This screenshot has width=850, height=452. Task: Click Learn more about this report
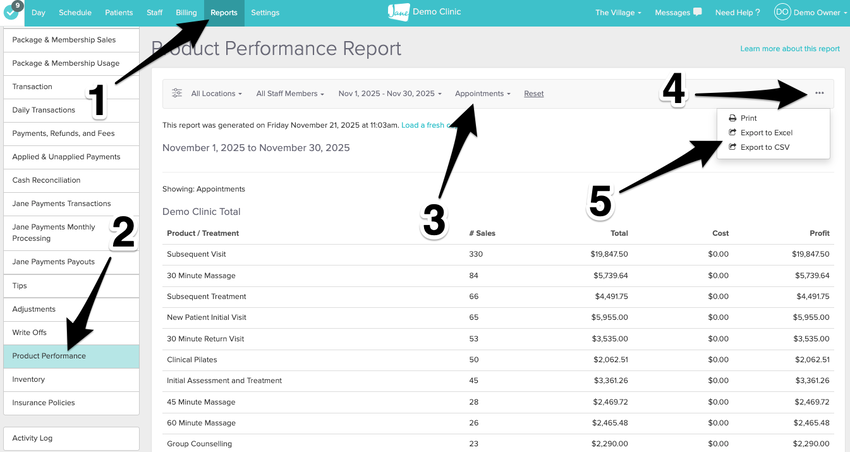[x=789, y=48]
